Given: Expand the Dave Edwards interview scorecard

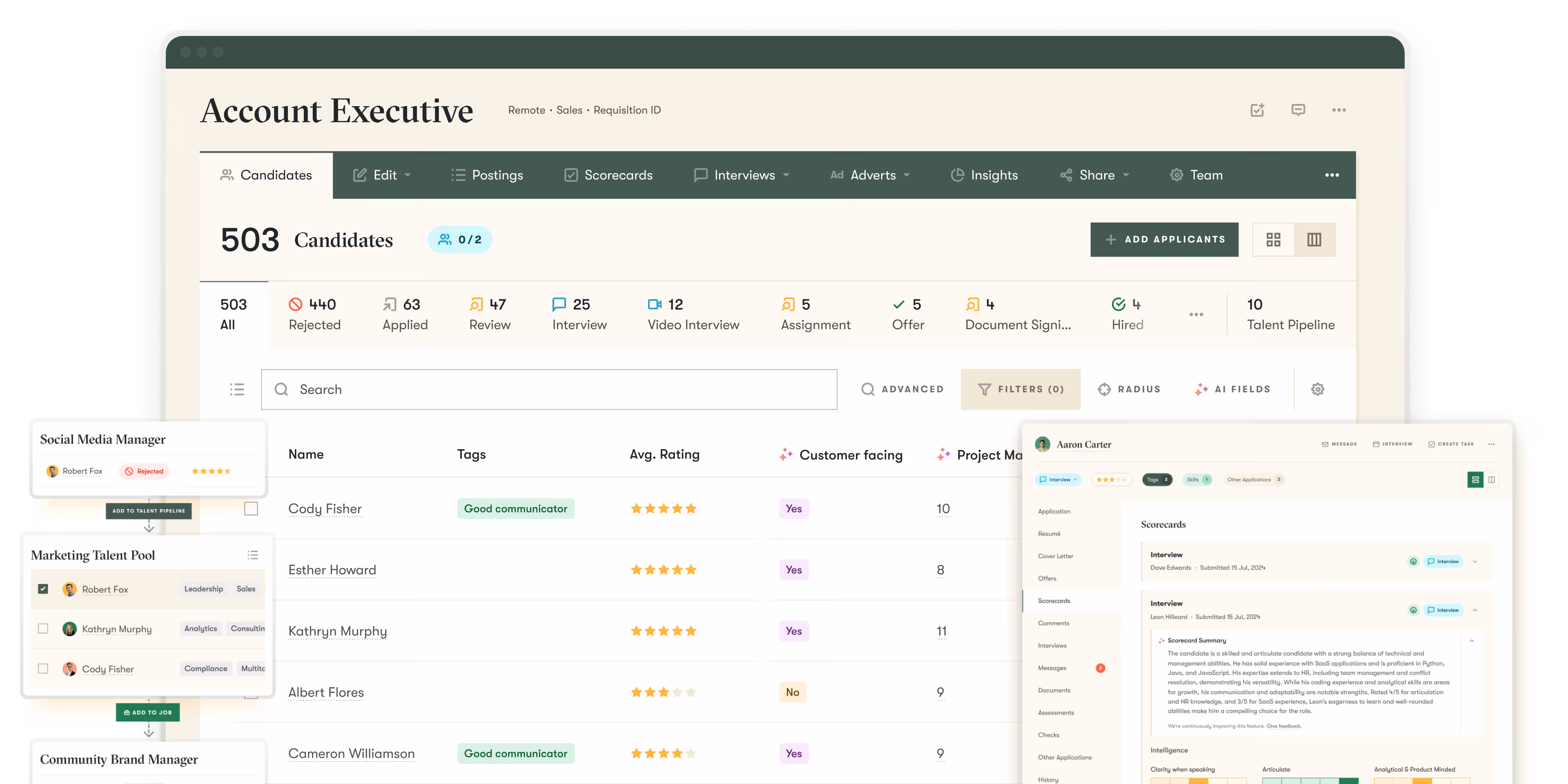Looking at the screenshot, I should [x=1475, y=561].
